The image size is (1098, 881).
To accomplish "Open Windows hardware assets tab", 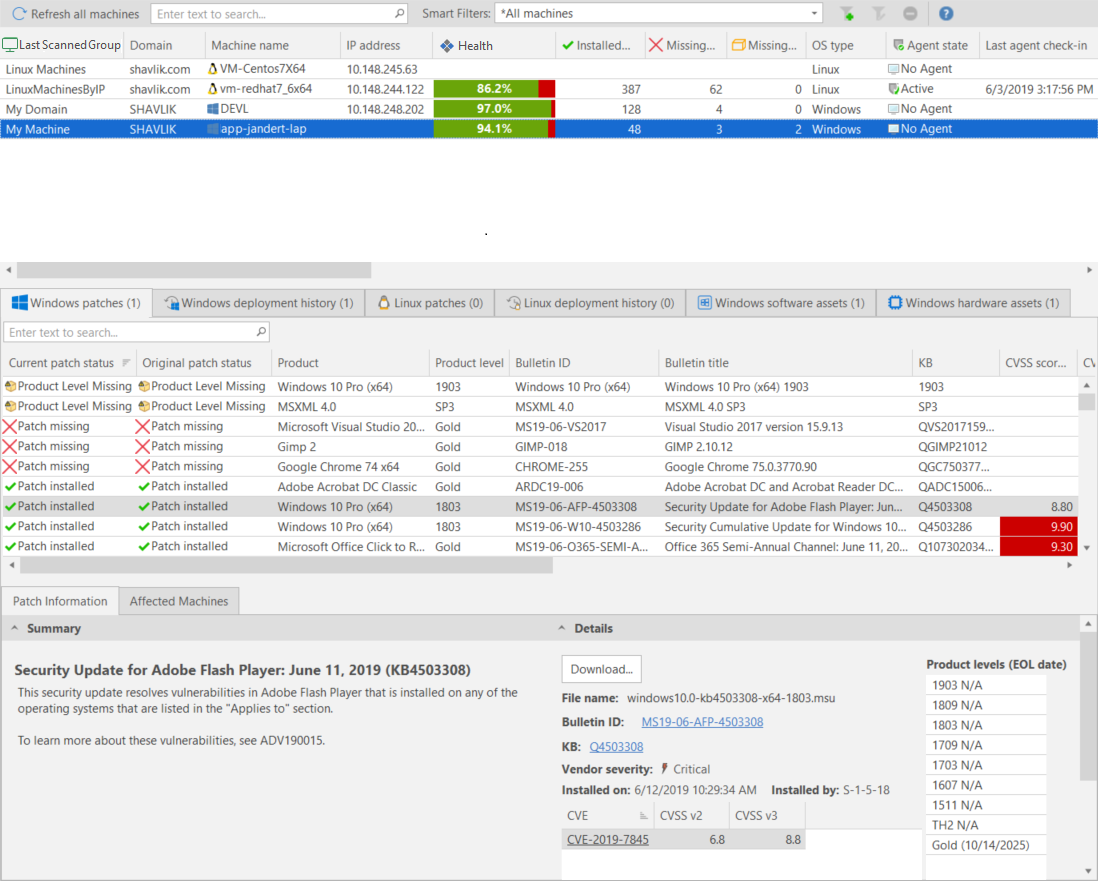I will 973,303.
